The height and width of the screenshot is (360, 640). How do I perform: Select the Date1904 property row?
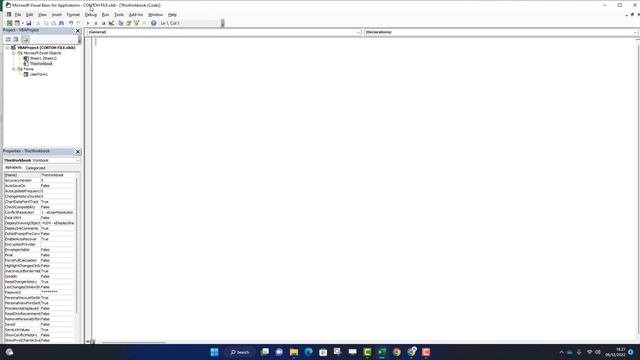tap(40, 218)
